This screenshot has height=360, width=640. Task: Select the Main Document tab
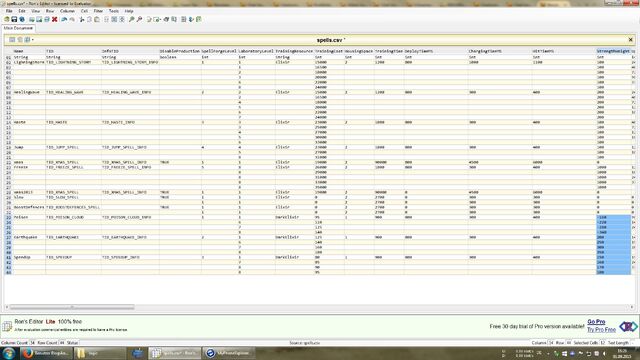(x=18, y=28)
